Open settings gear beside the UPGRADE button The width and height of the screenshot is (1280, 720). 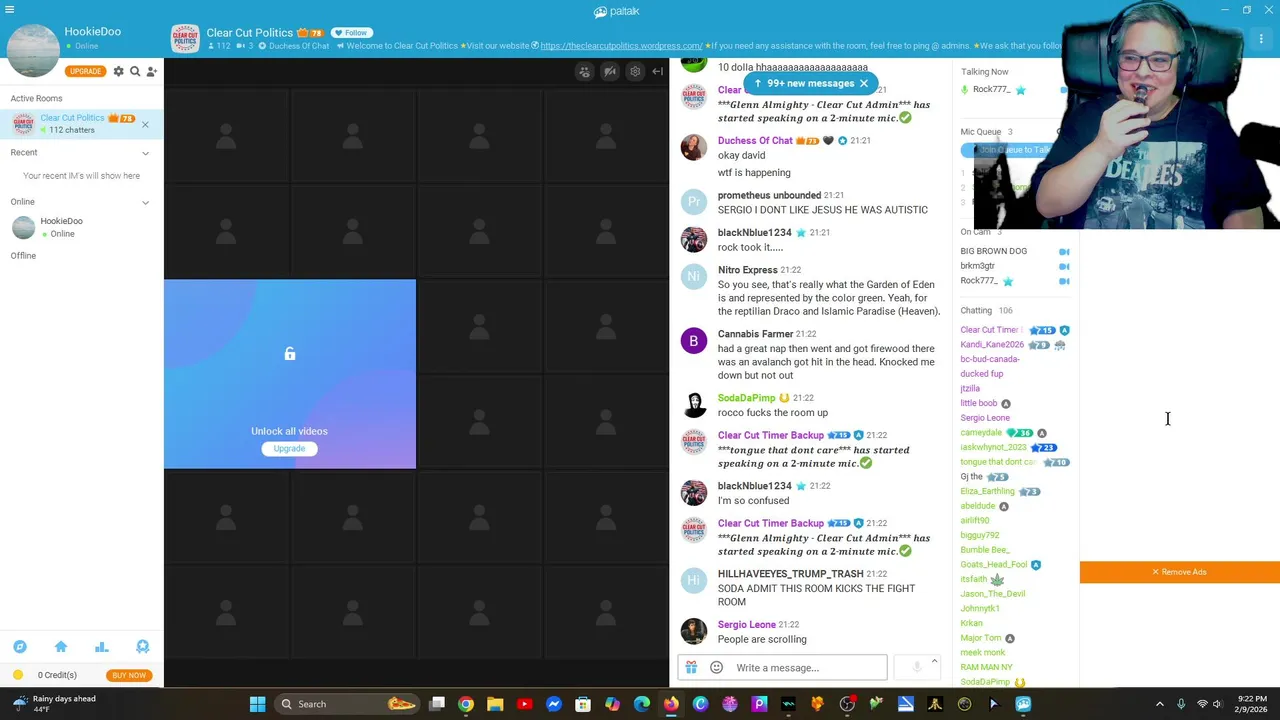(118, 71)
